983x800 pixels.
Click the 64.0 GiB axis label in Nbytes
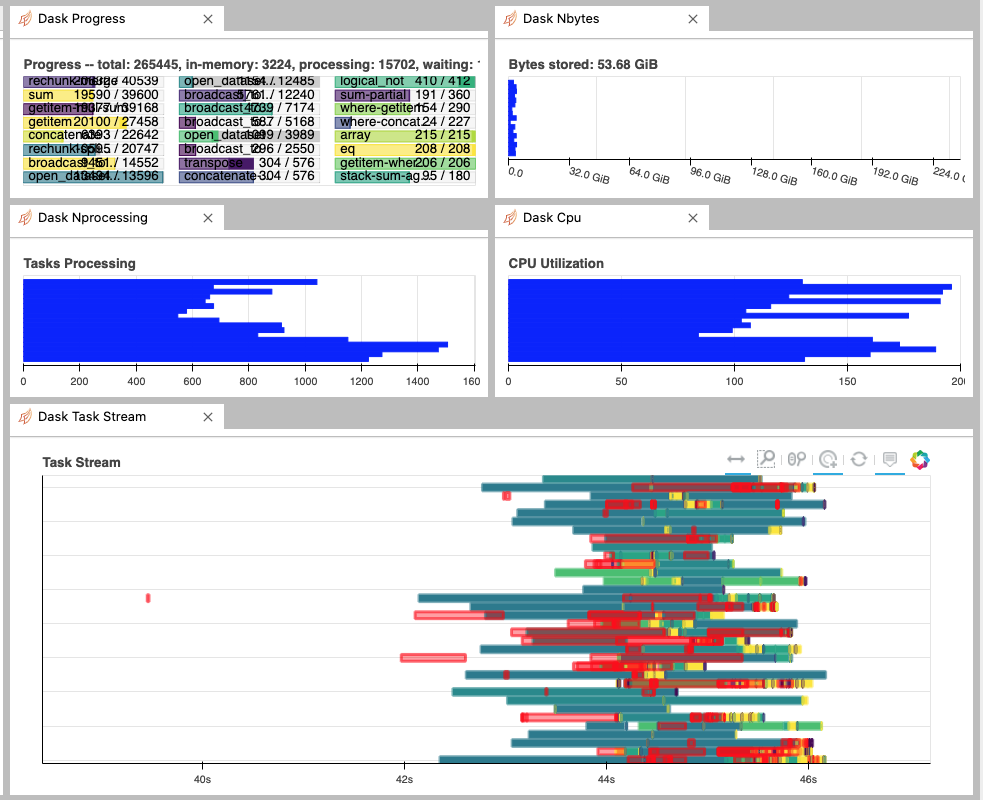click(649, 176)
